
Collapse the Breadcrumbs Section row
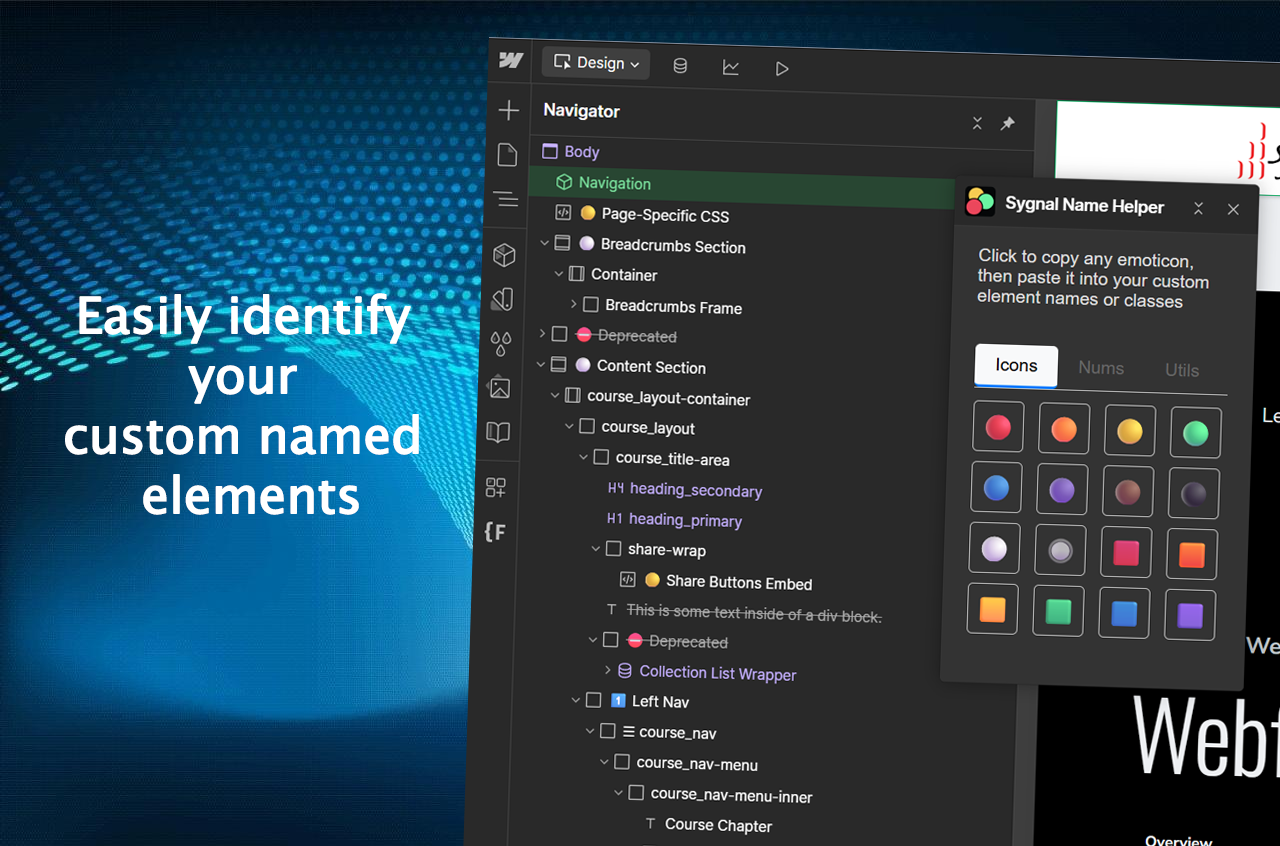tap(545, 243)
